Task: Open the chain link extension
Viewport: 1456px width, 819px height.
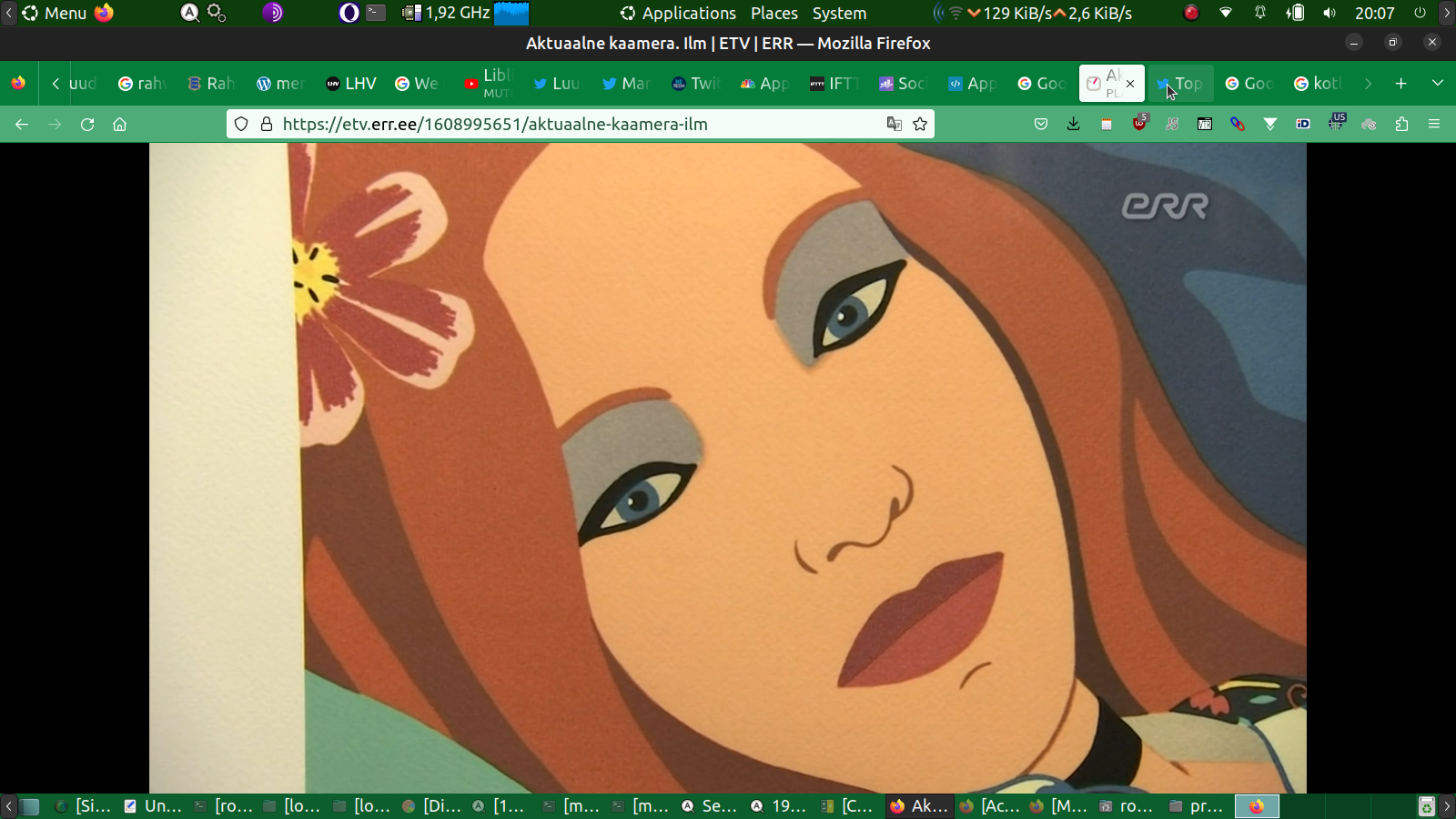Action: tap(1238, 125)
